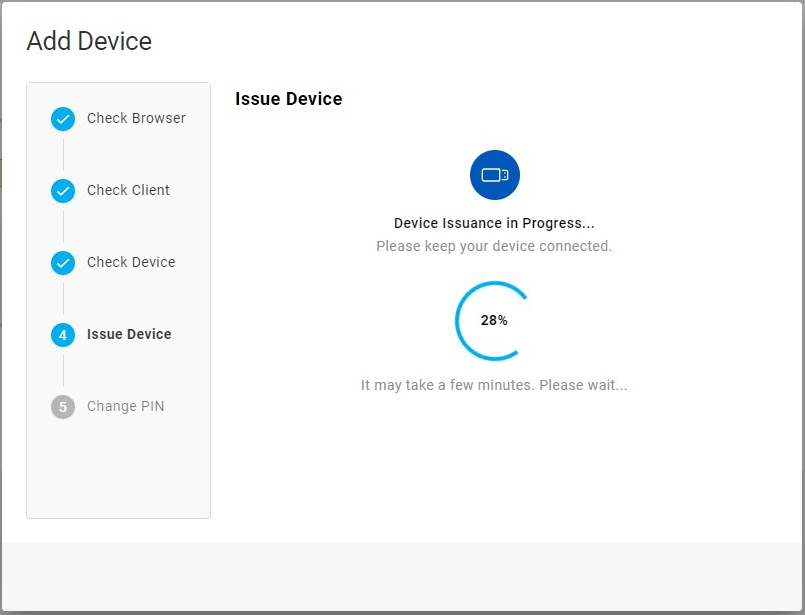This screenshot has height=615, width=805.
Task: Click the Please keep your device connected text
Action: (x=494, y=246)
